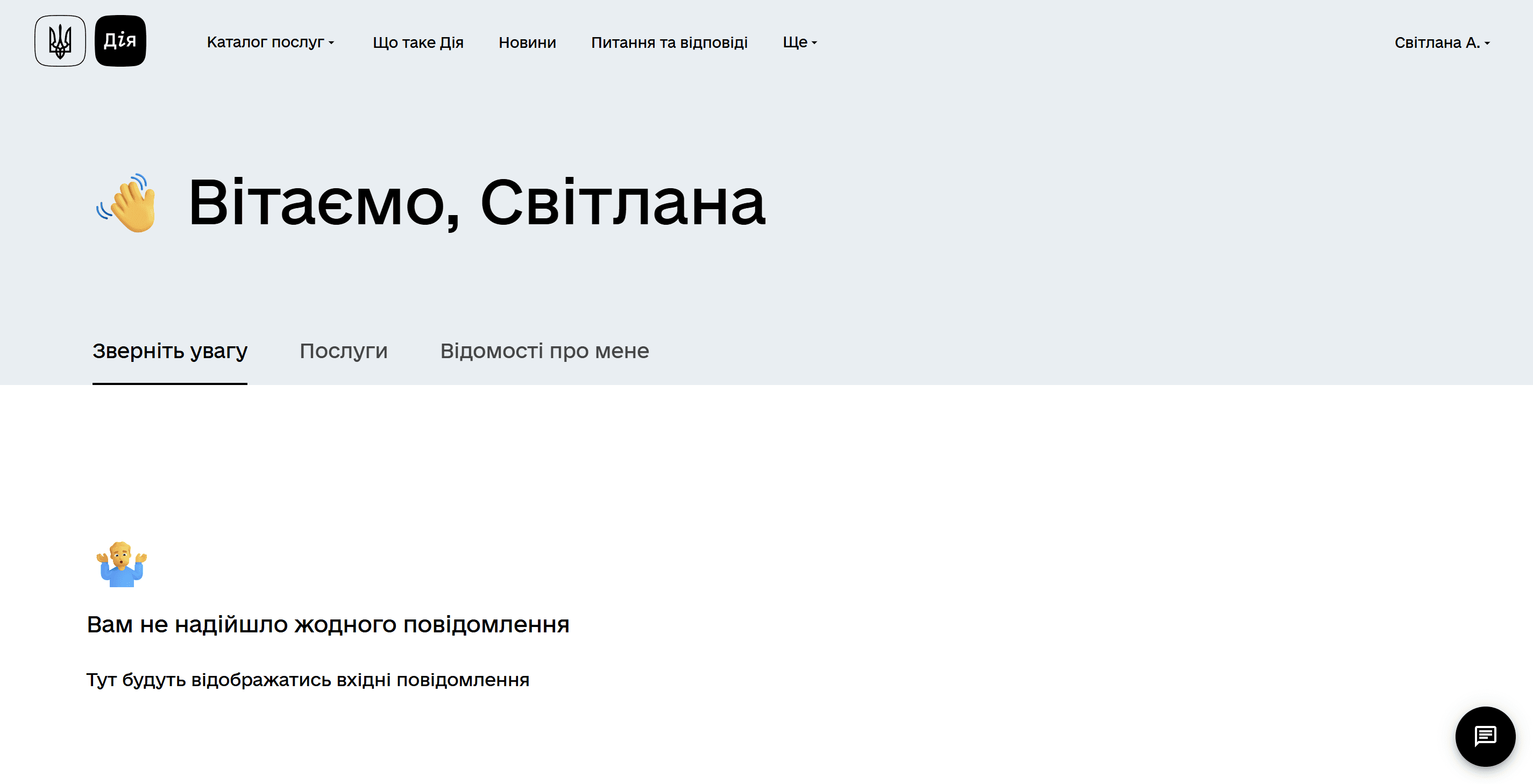The width and height of the screenshot is (1533, 784).
Task: Click the Вам не надійшло жодного повідомлення text
Action: 328,625
